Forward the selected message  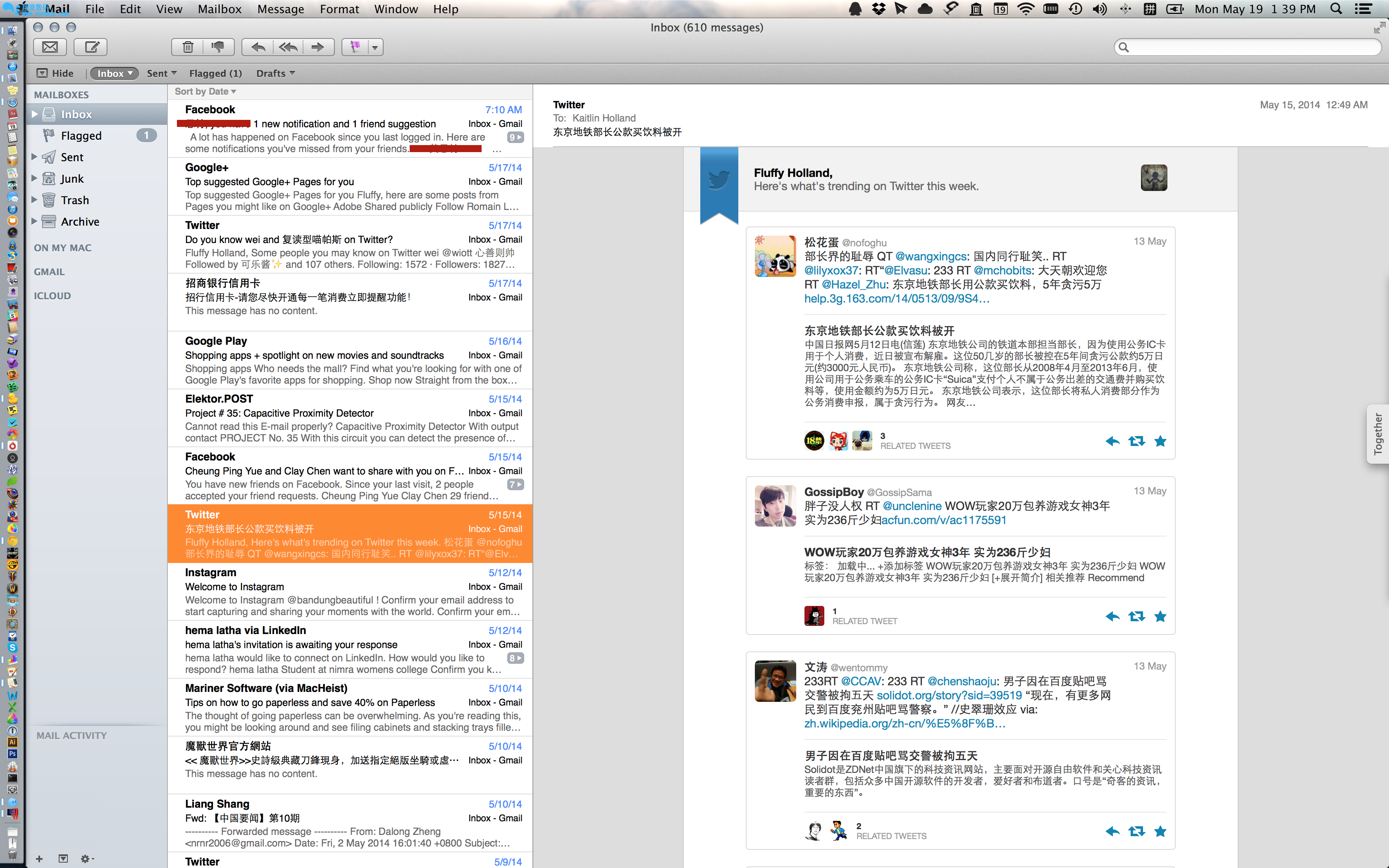tap(318, 47)
